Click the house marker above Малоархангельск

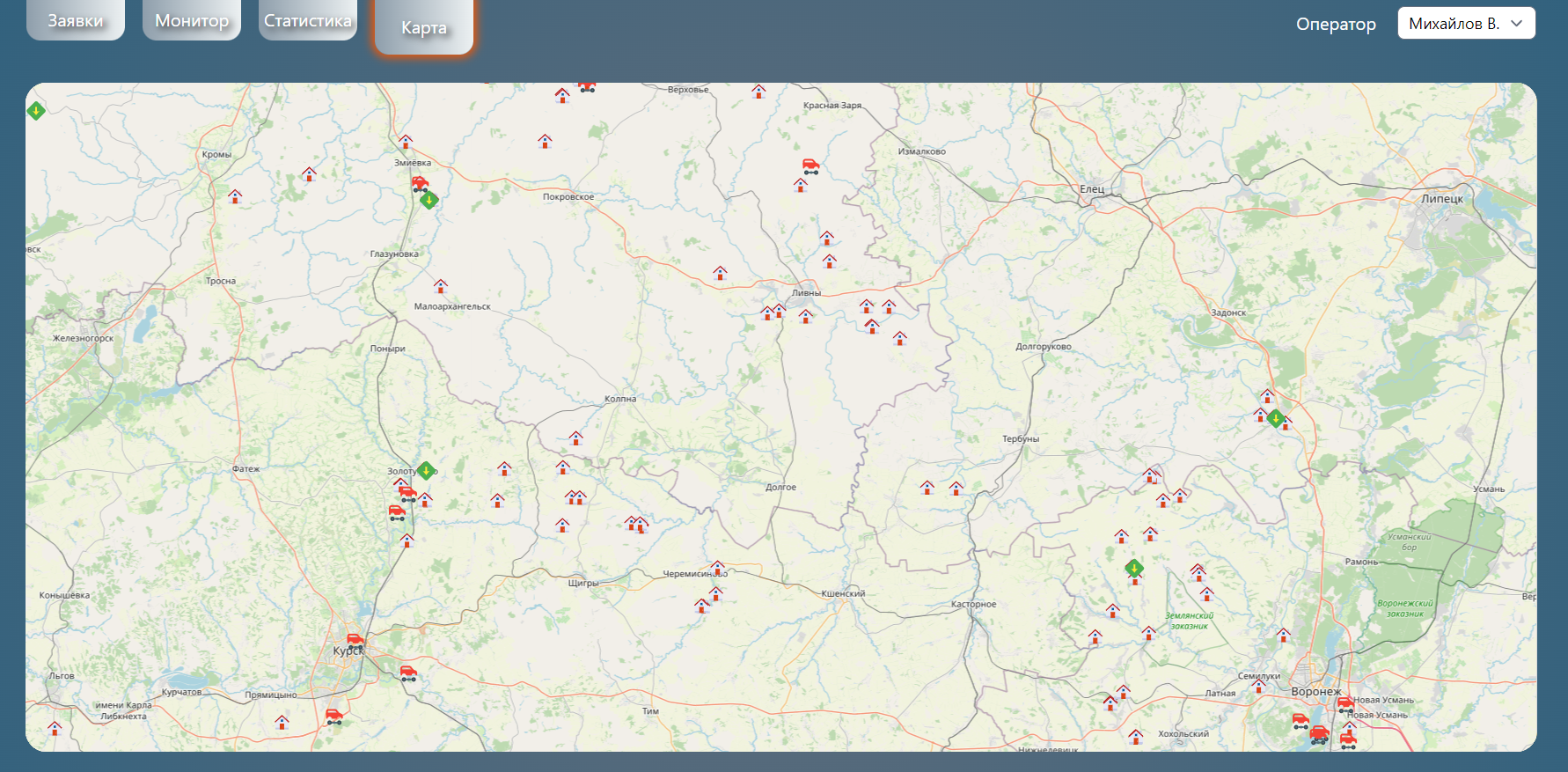tap(441, 286)
